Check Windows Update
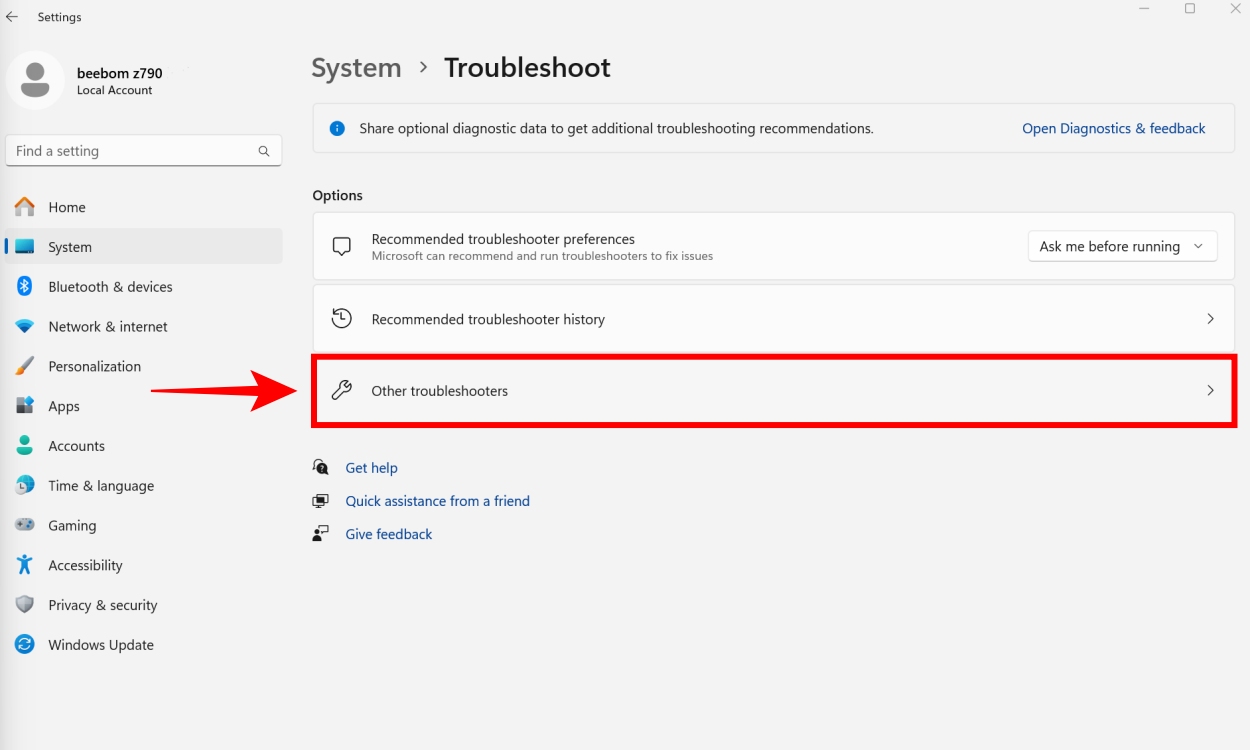 (x=100, y=645)
